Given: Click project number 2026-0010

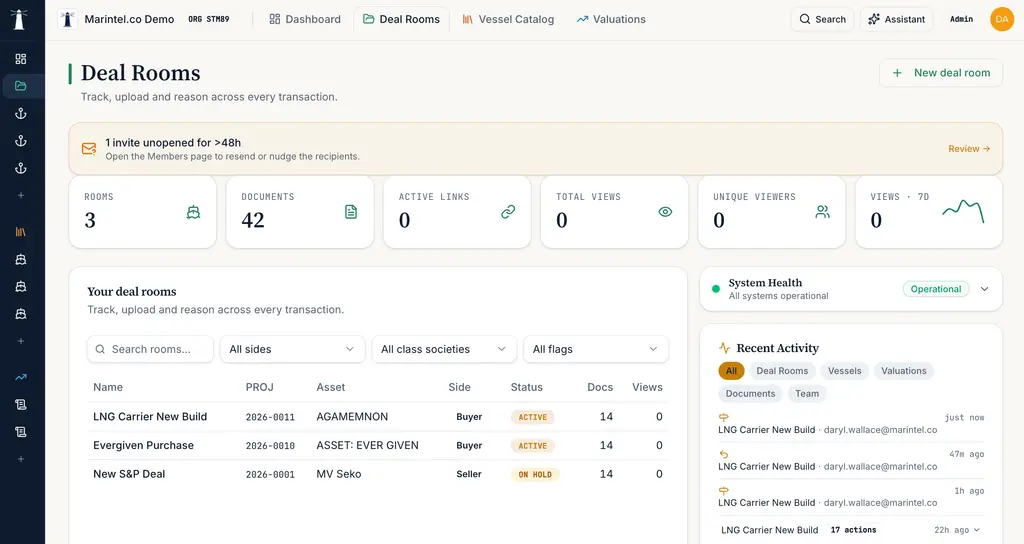Looking at the screenshot, I should point(270,446).
